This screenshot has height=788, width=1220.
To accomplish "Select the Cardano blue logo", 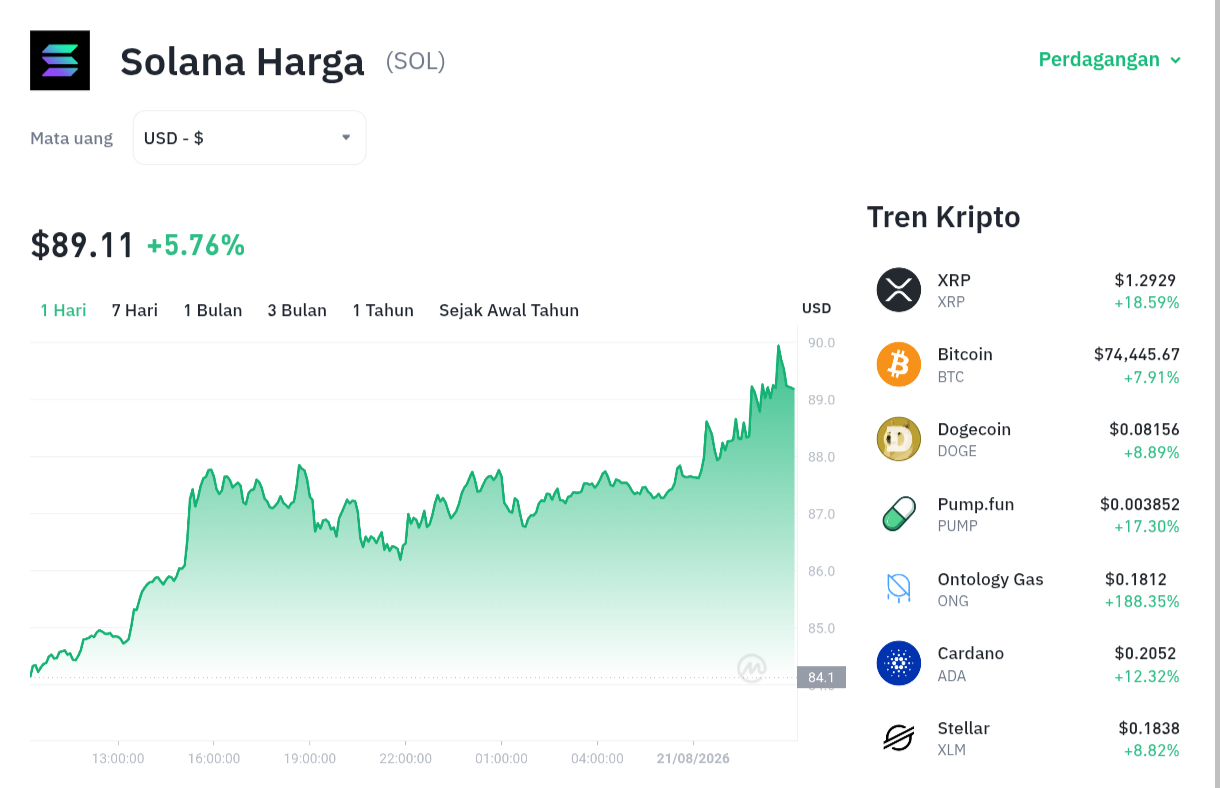I will [899, 663].
